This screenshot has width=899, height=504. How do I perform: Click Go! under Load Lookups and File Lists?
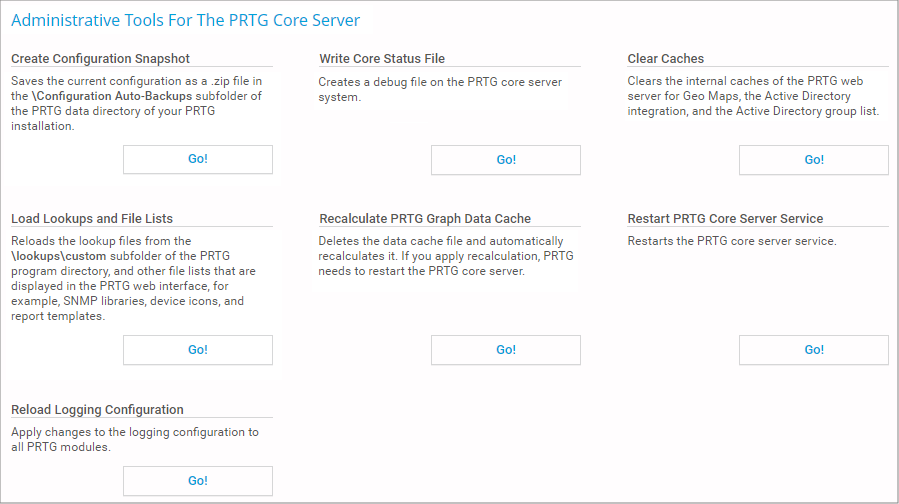tap(198, 350)
